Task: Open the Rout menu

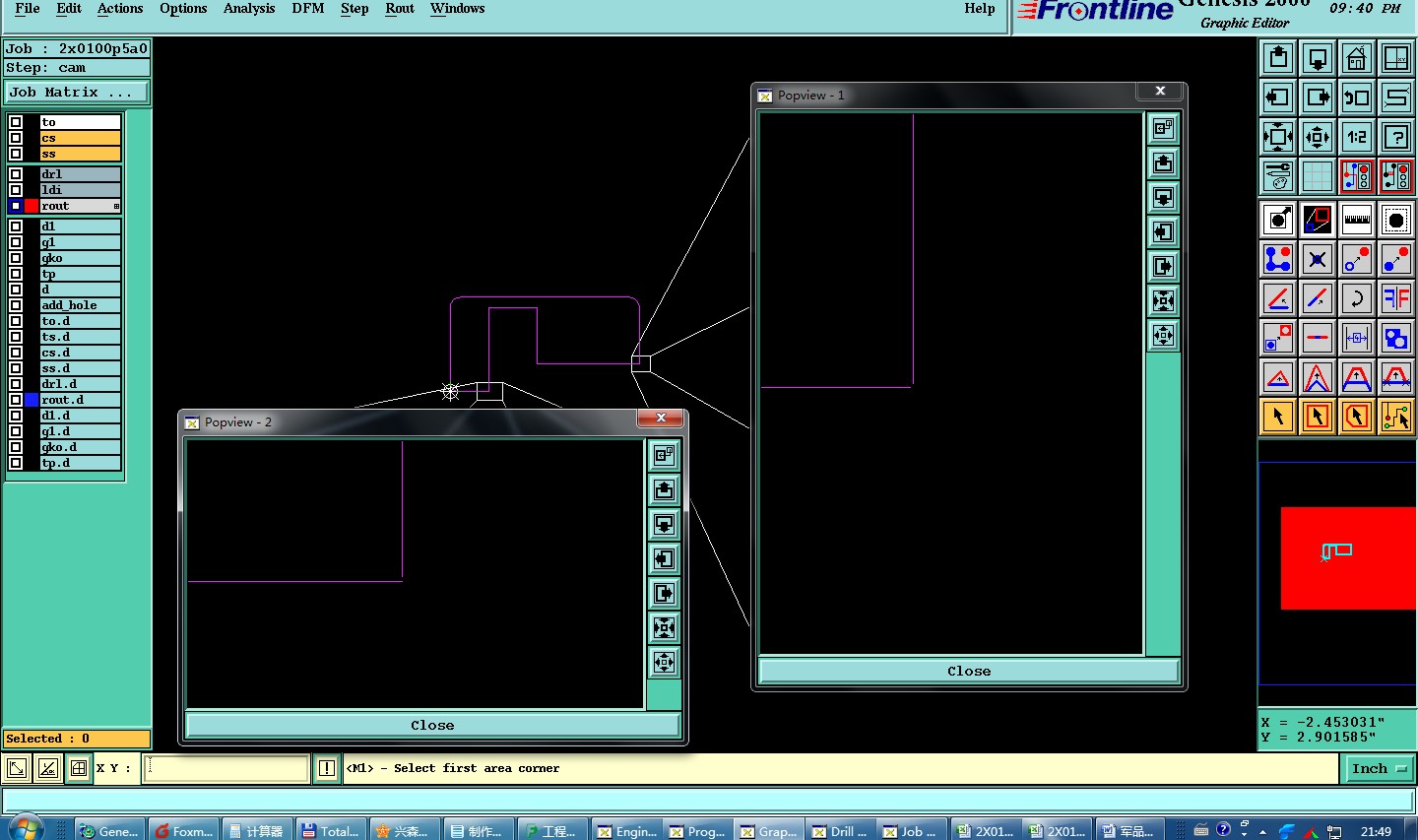Action: [400, 8]
